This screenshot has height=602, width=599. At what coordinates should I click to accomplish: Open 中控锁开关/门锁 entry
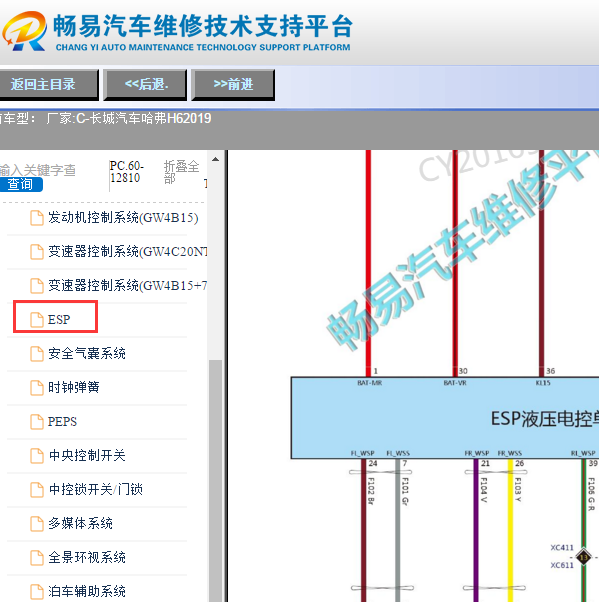(x=95, y=489)
